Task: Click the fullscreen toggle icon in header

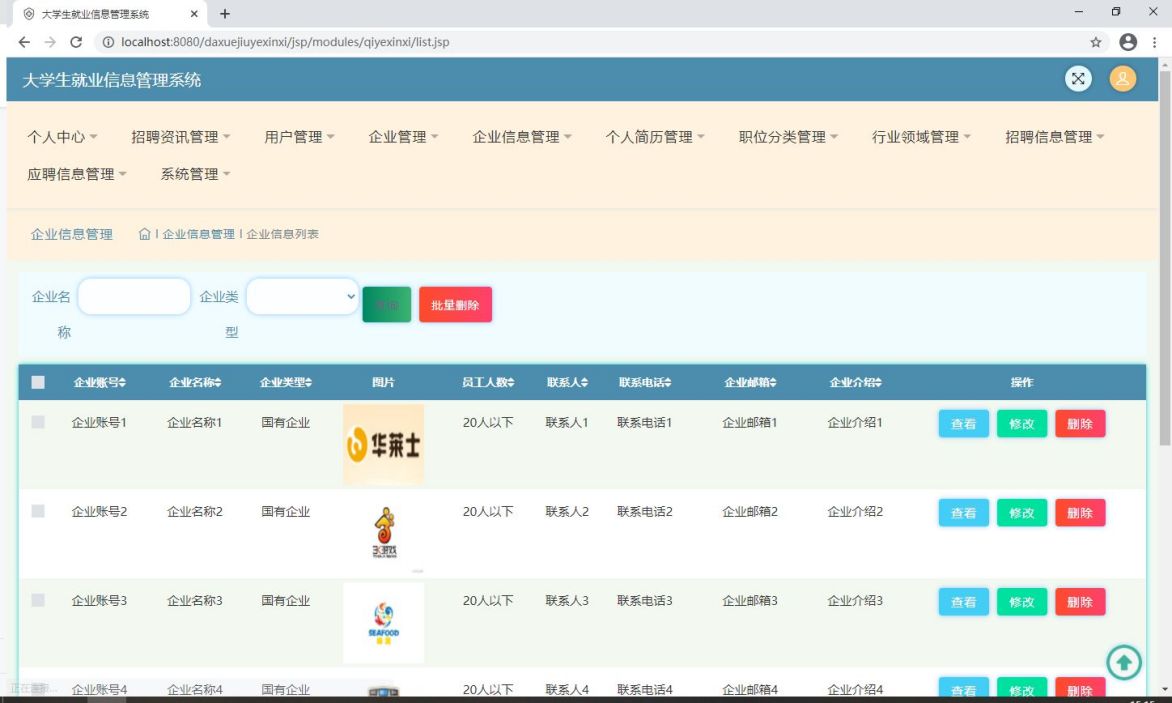Action: click(1078, 78)
